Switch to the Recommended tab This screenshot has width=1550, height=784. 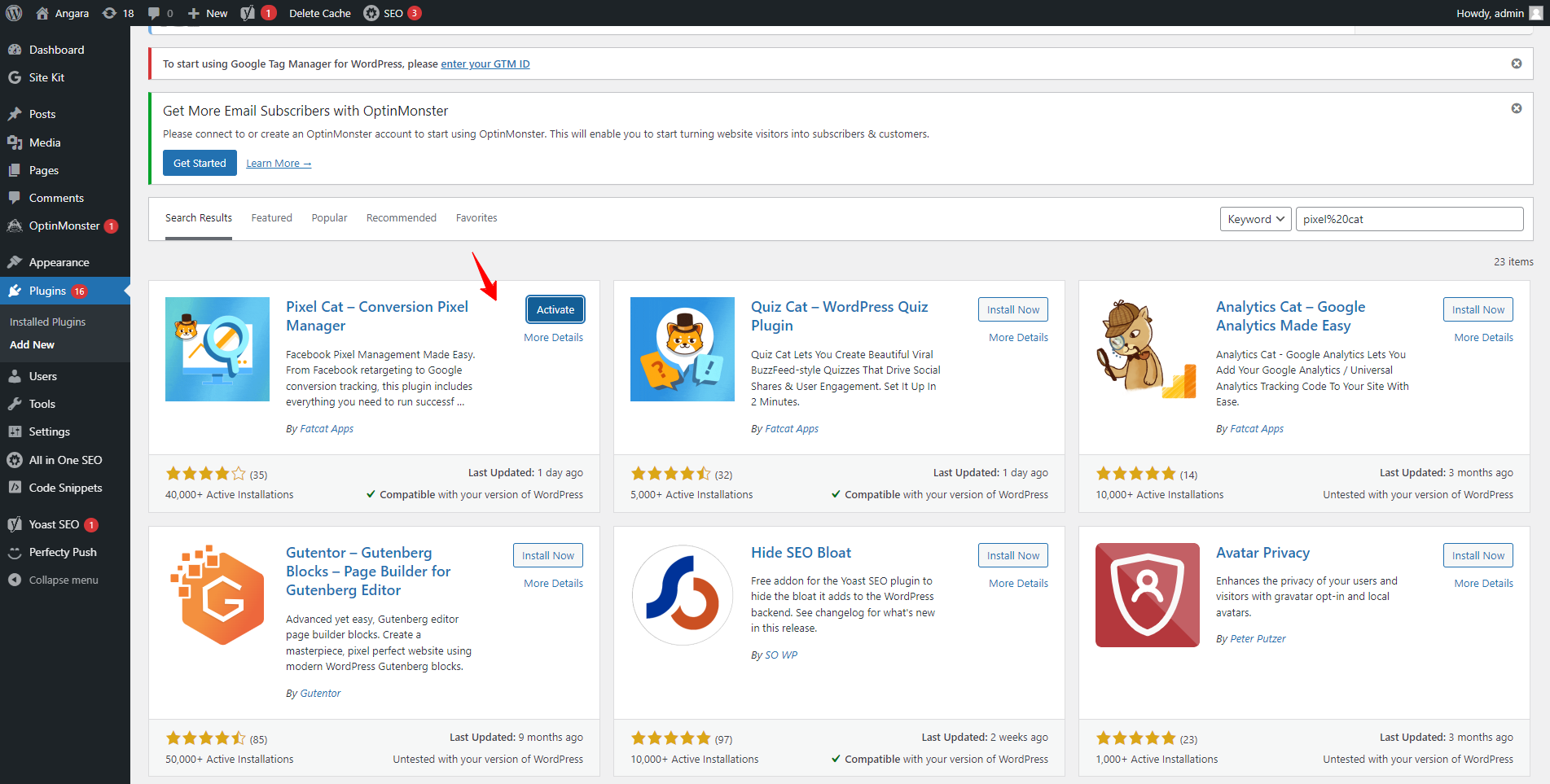click(402, 217)
